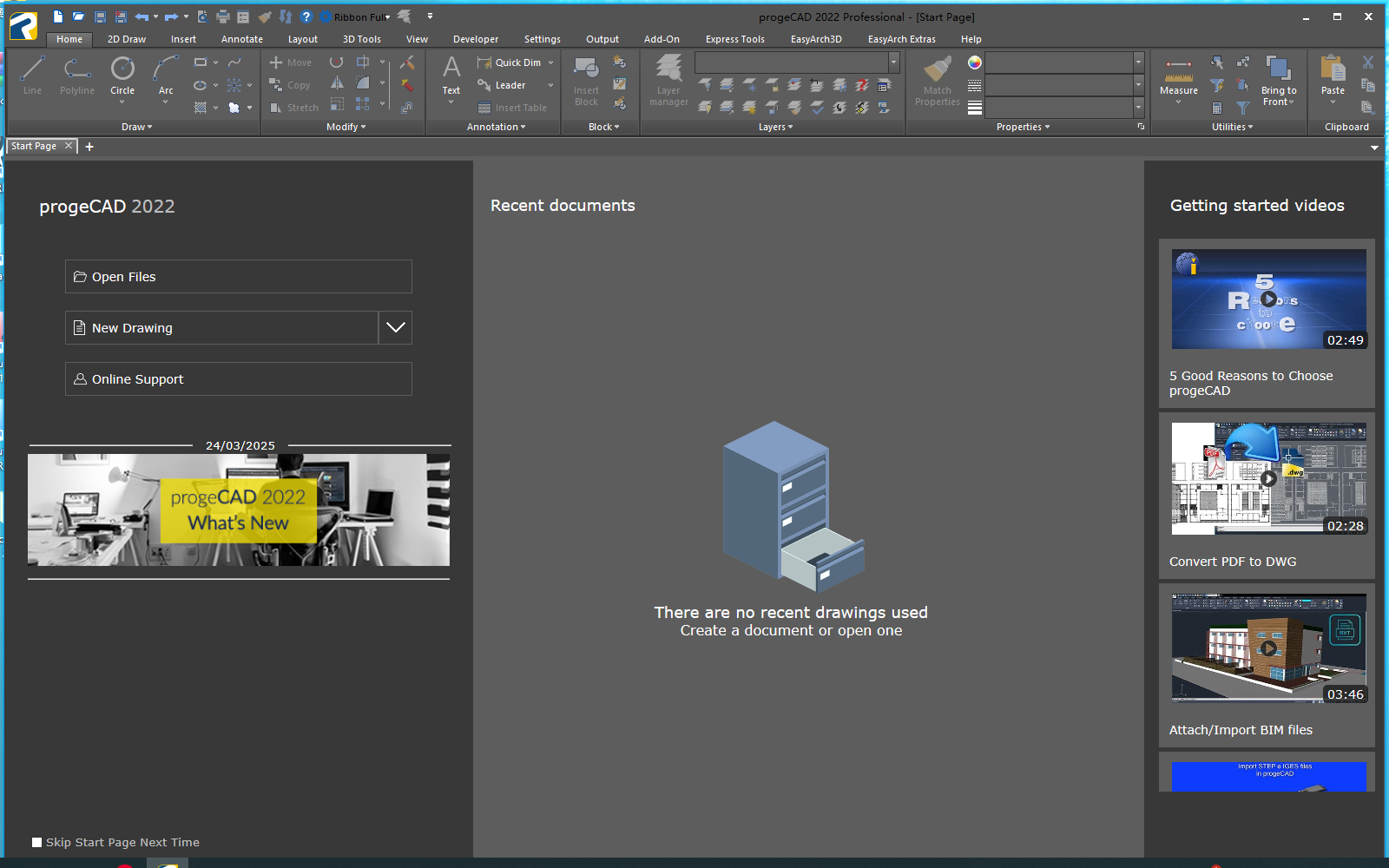Expand the Layers panel
The height and width of the screenshot is (868, 1389).
point(775,127)
